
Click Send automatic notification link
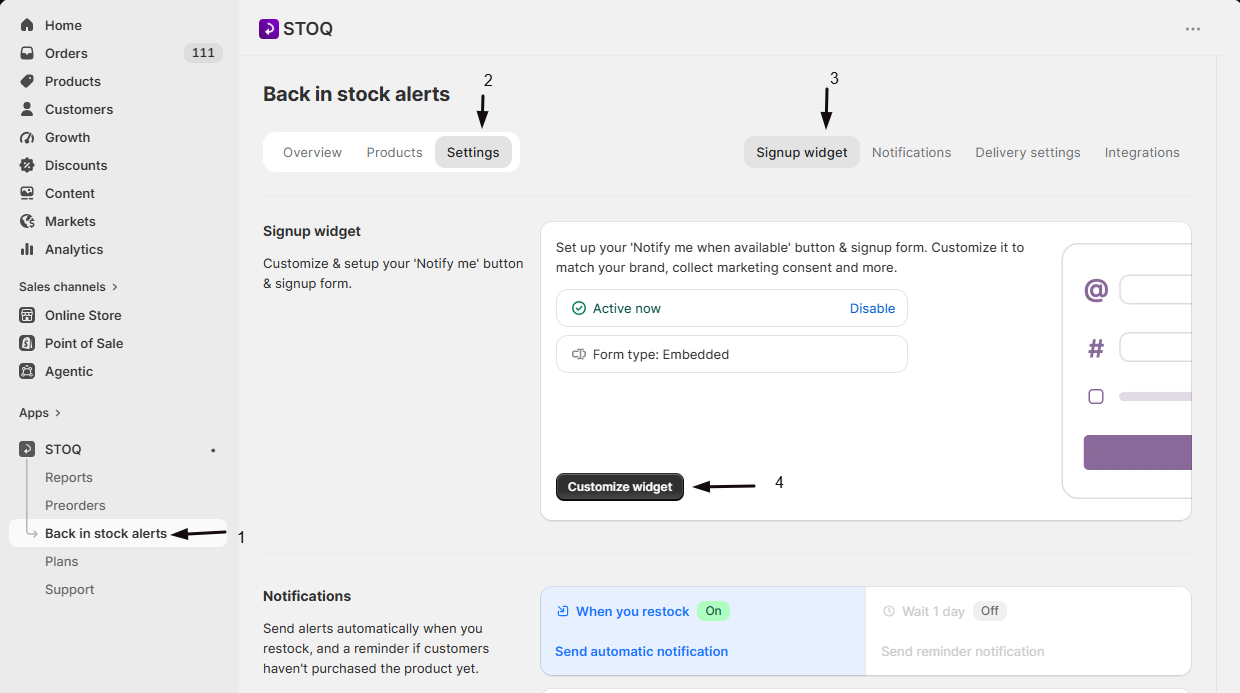coord(641,651)
